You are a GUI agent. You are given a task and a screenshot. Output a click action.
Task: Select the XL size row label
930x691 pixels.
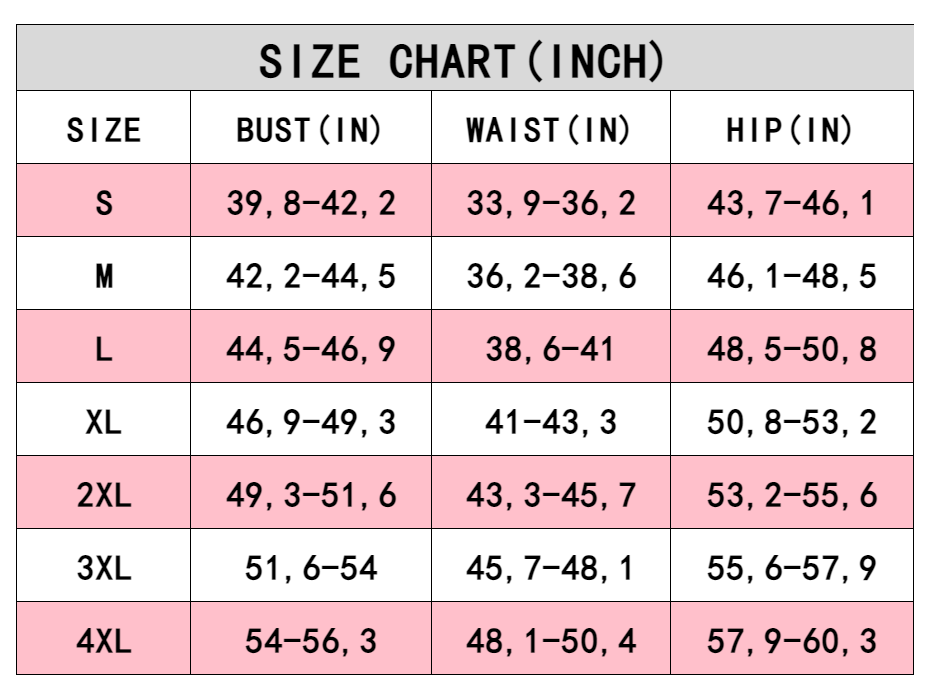[104, 422]
